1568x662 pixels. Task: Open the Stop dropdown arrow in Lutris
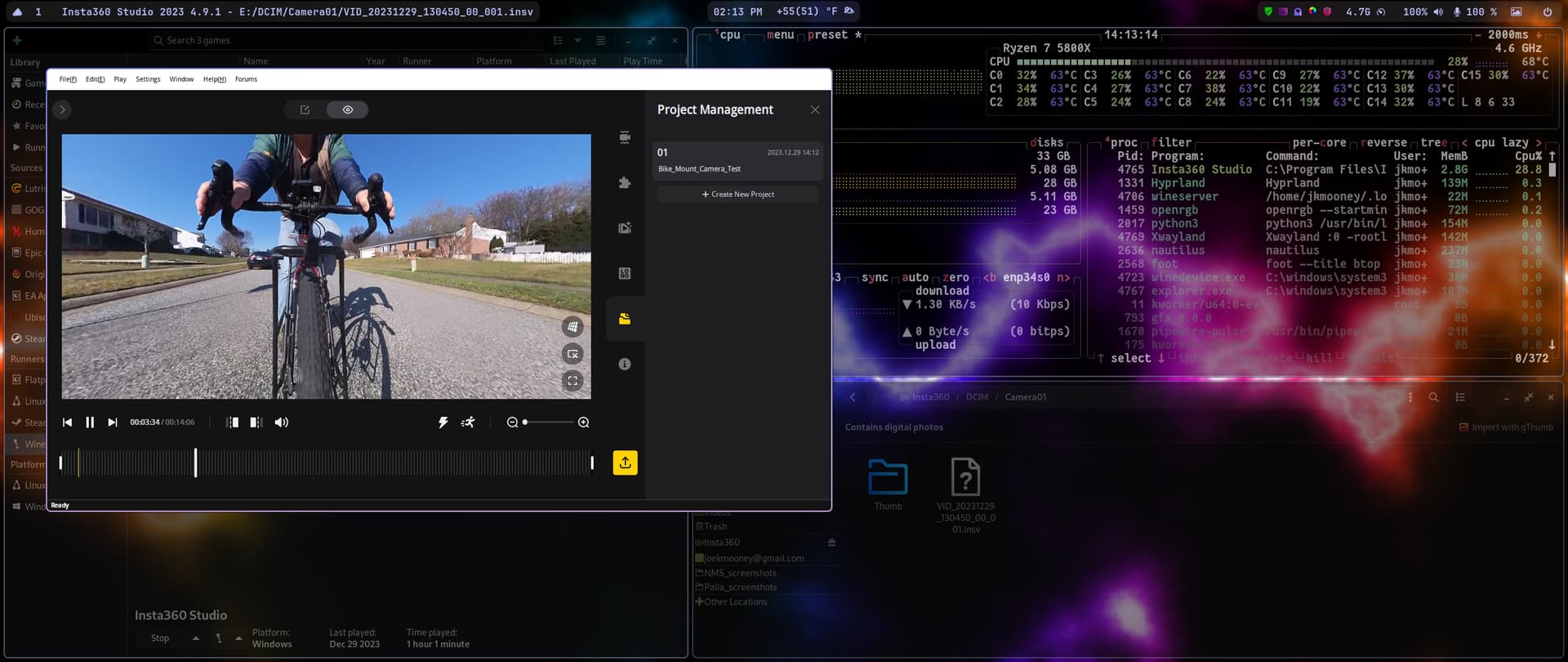point(196,638)
